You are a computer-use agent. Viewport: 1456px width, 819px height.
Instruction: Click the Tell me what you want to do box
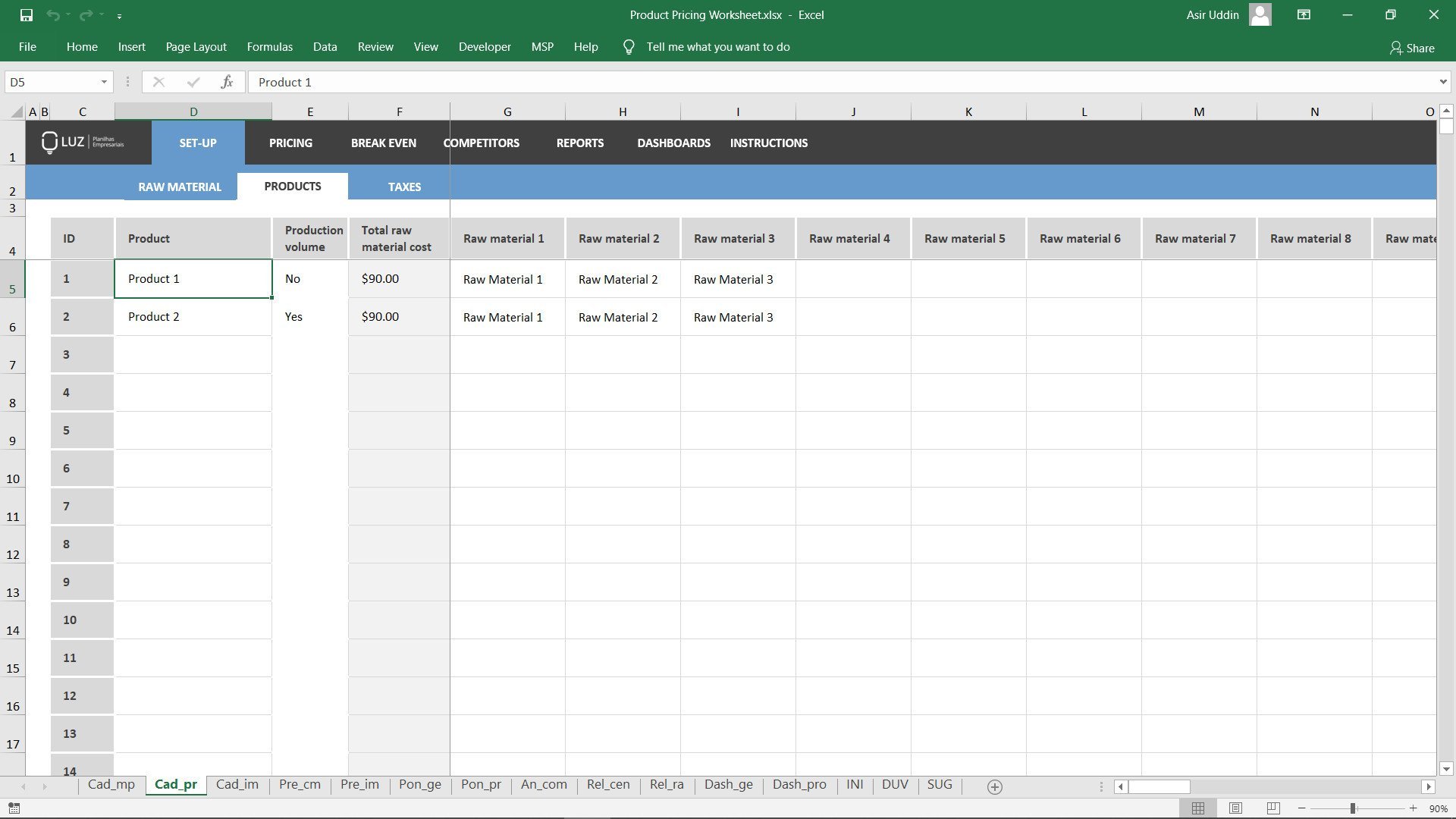[x=717, y=46]
